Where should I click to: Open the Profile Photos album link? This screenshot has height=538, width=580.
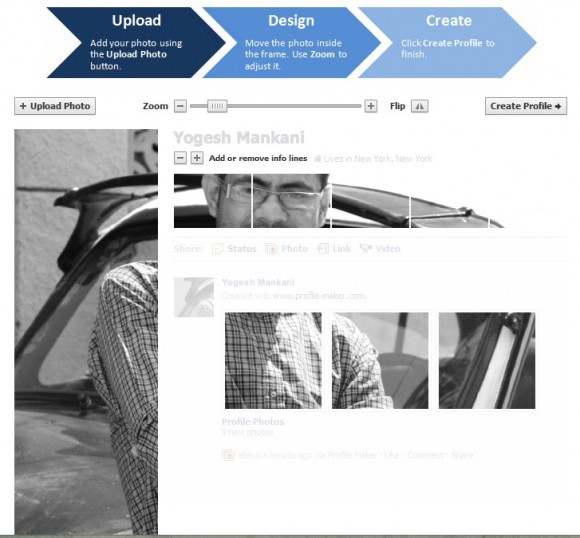coord(253,421)
